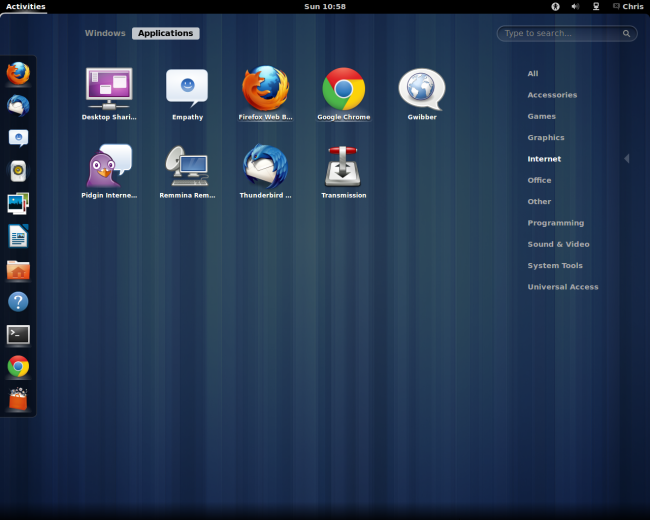Launch the Transmission torrent client
The image size is (650, 520).
click(344, 172)
